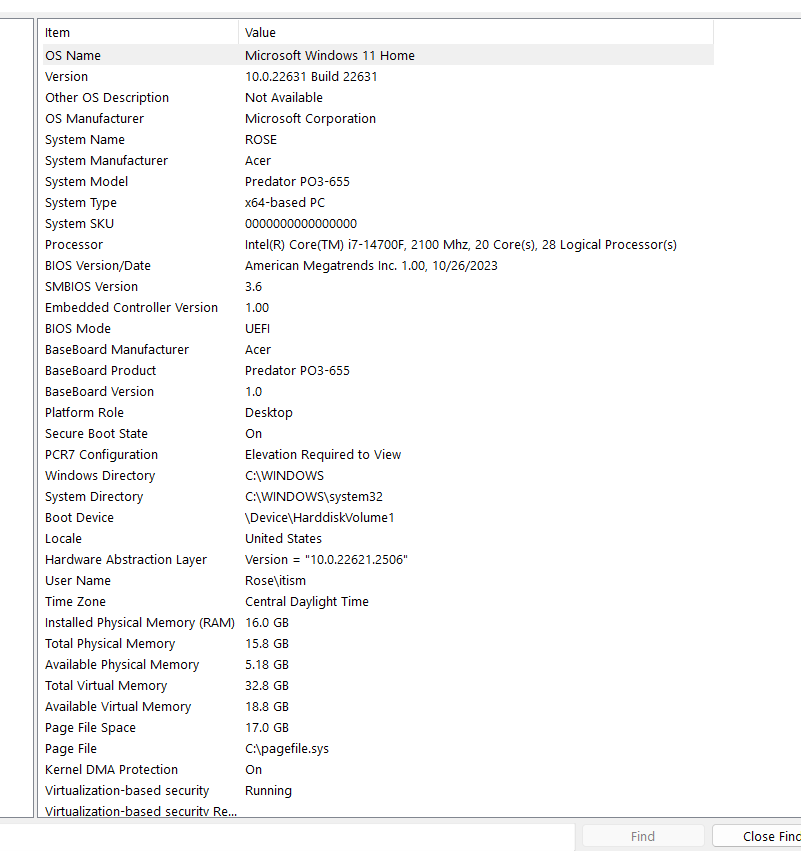
Task: Select Hardware Abstraction Layer row
Action: (x=378, y=559)
